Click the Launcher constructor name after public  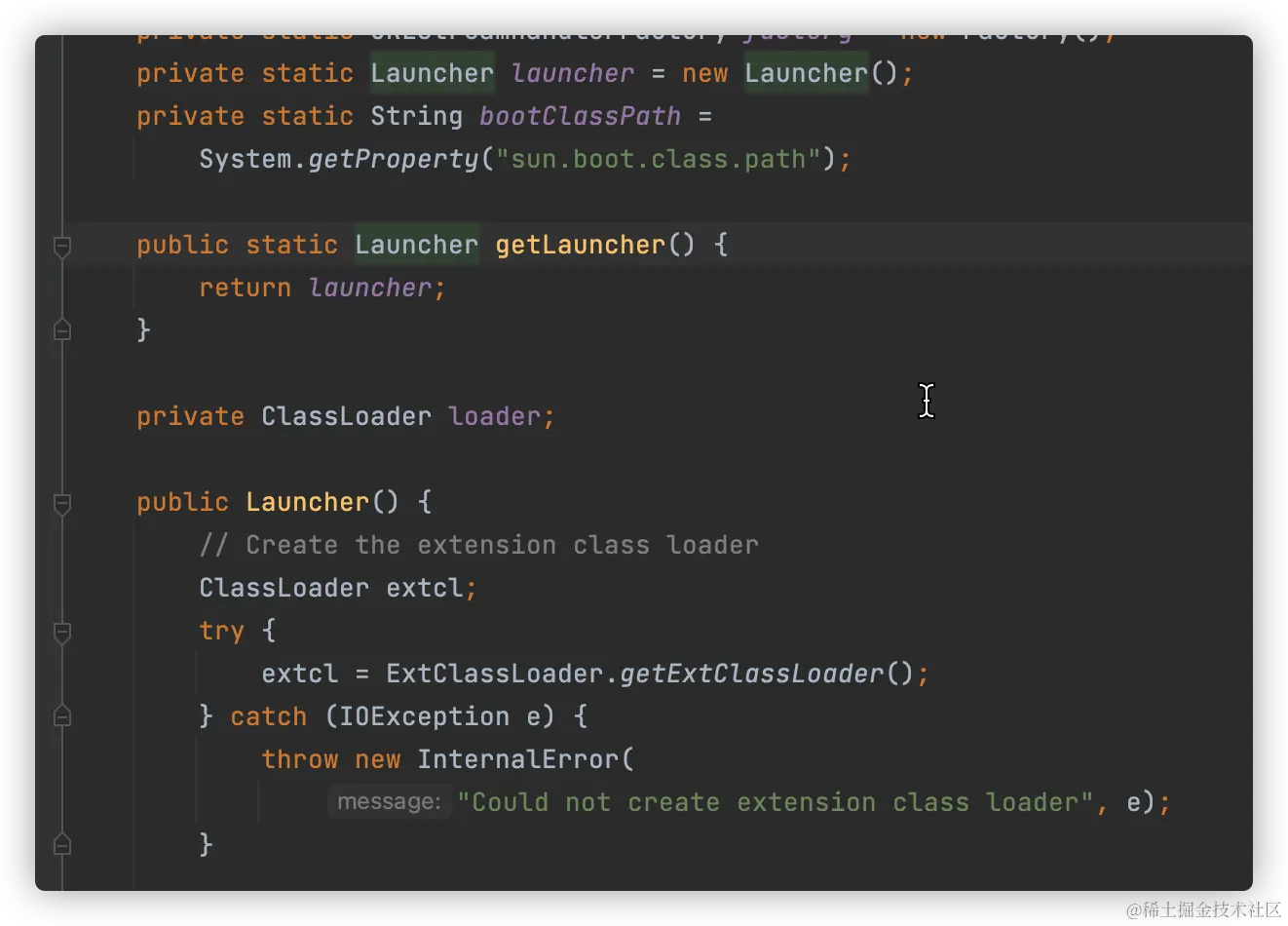[x=307, y=502]
